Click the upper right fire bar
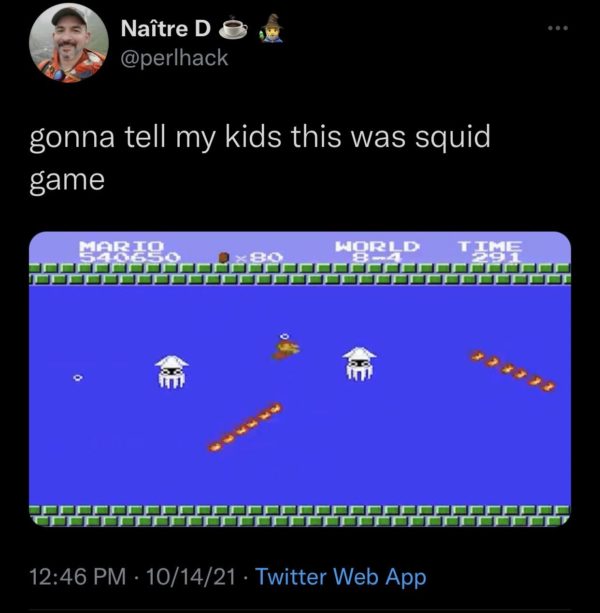The image size is (600, 613). [x=512, y=370]
